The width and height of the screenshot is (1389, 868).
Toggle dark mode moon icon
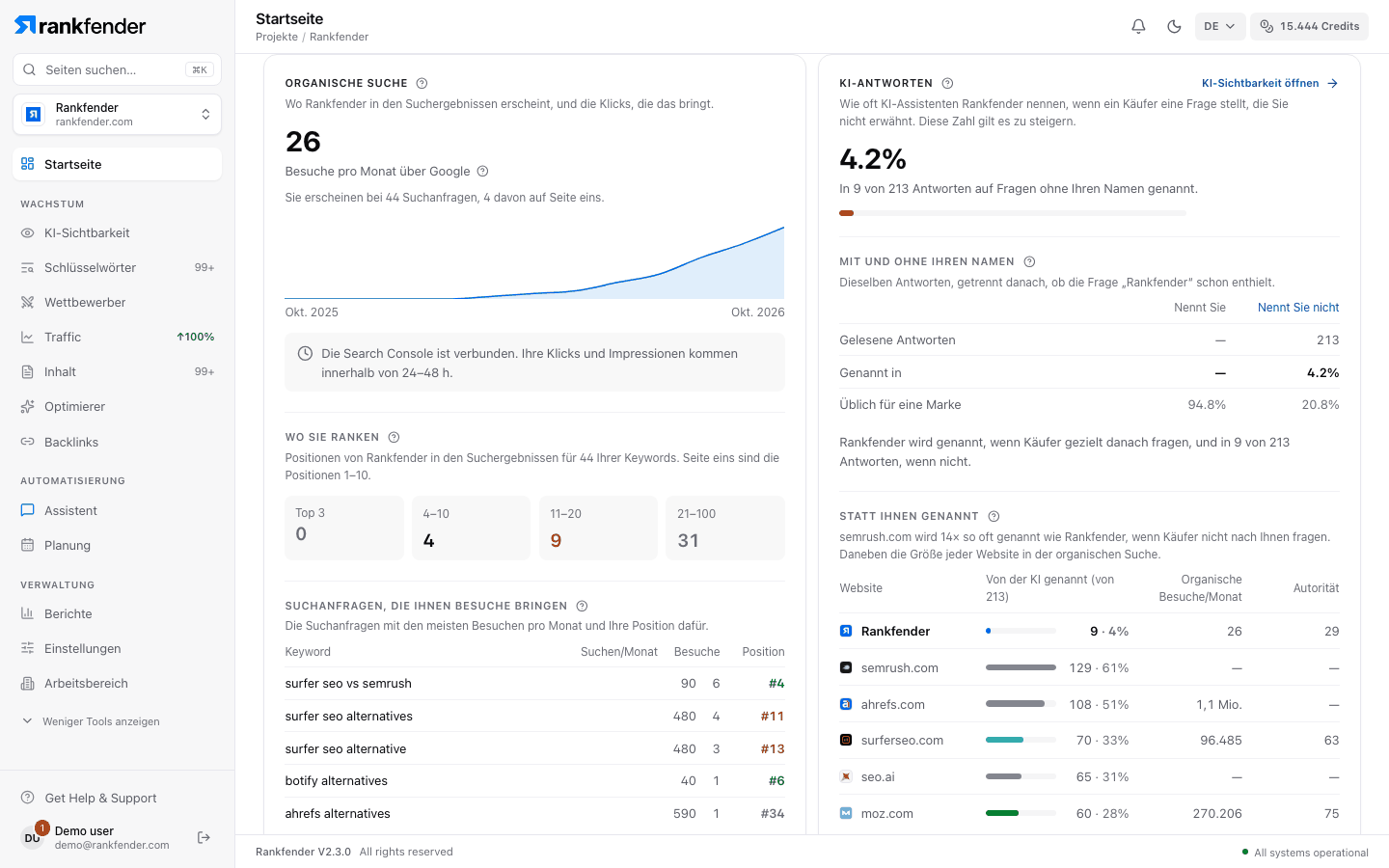tap(1174, 26)
